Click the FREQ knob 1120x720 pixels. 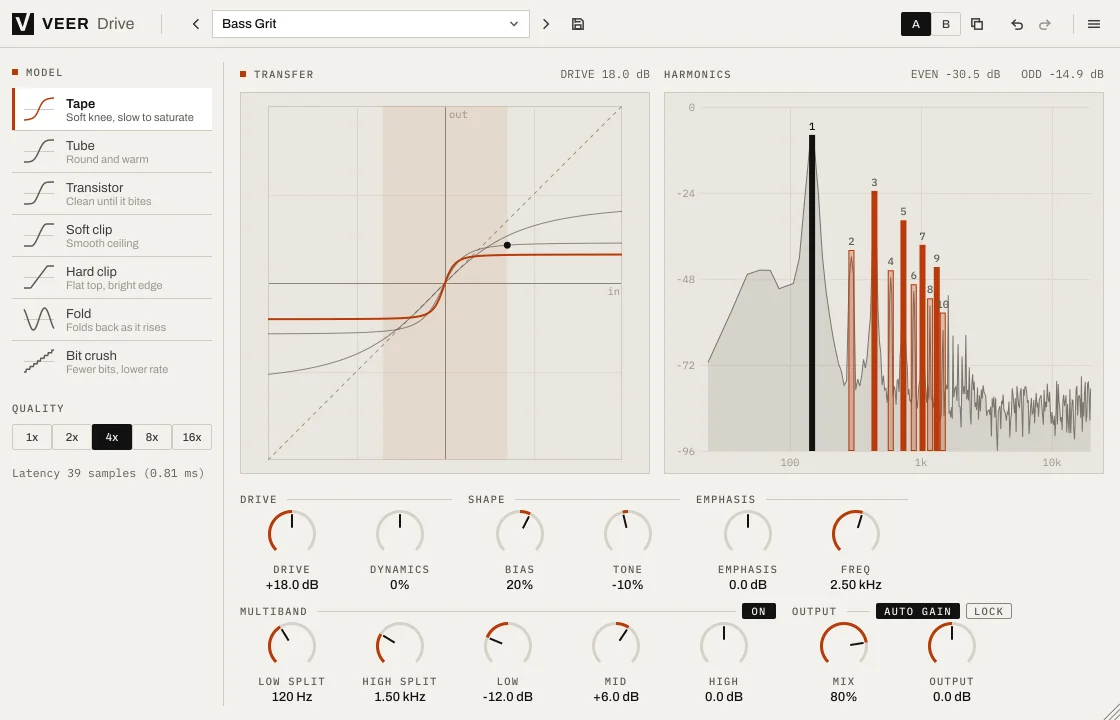click(x=856, y=533)
